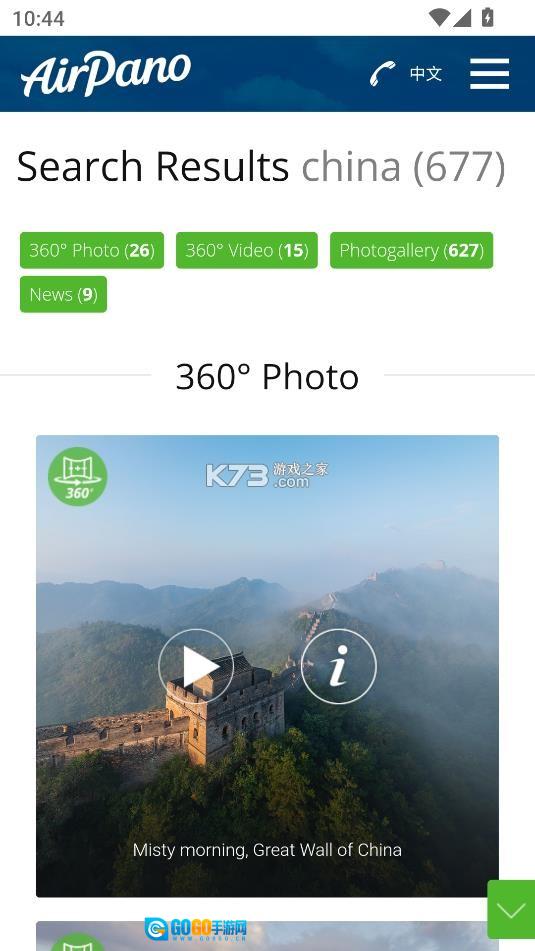Open the Great Wall of China thumbnail image
535x951 pixels.
coord(267,665)
